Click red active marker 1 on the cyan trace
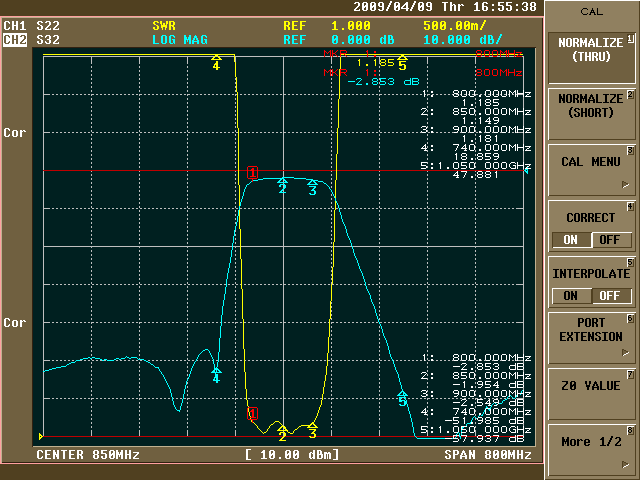 [x=252, y=173]
